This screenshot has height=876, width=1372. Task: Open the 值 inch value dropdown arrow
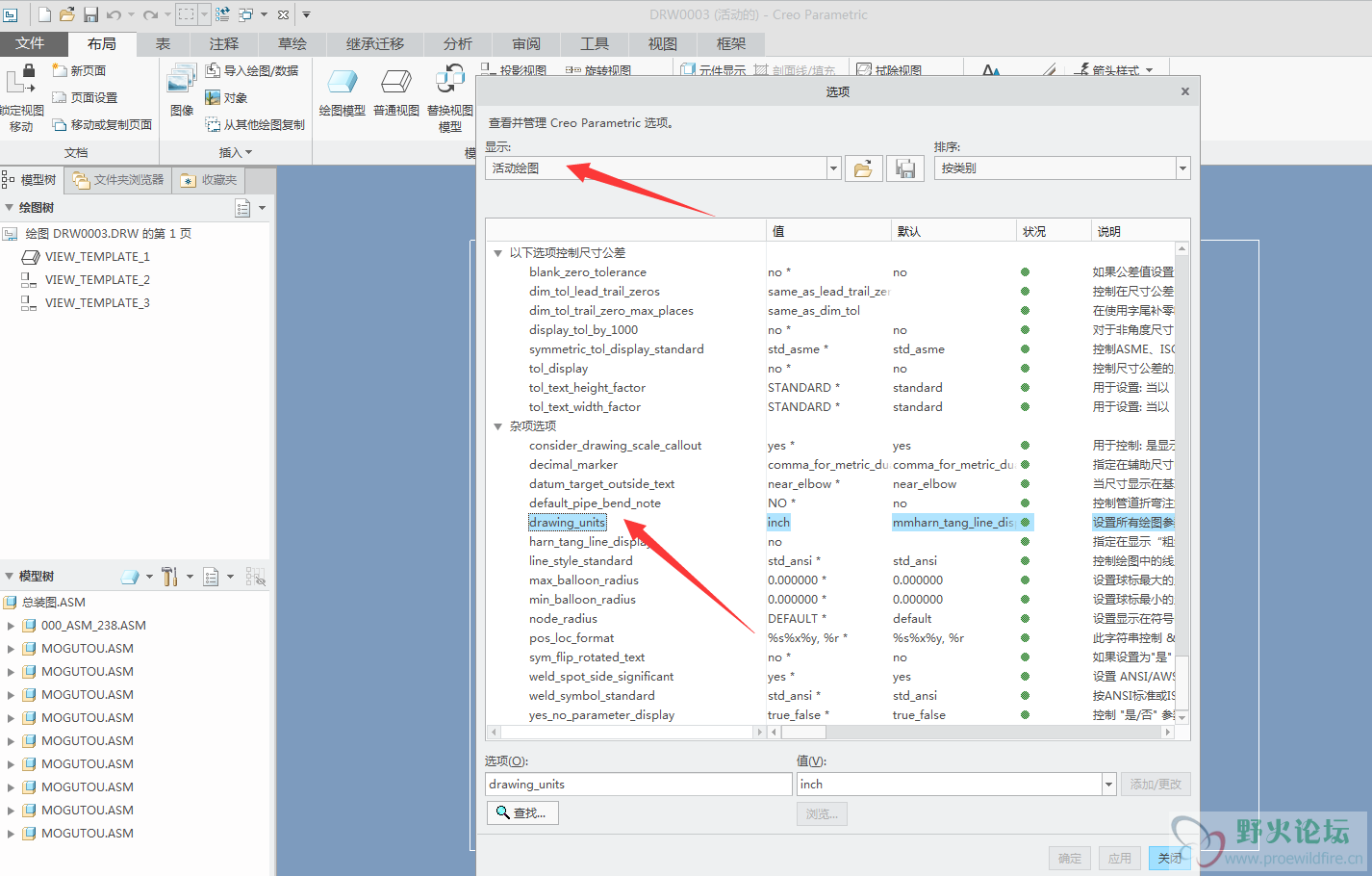(1108, 785)
